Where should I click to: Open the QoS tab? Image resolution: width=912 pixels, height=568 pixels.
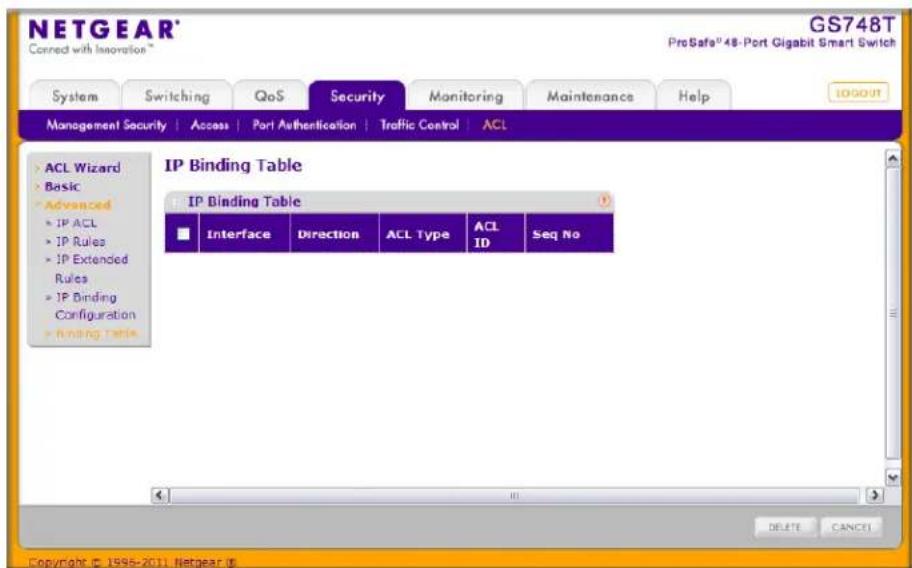(x=269, y=96)
